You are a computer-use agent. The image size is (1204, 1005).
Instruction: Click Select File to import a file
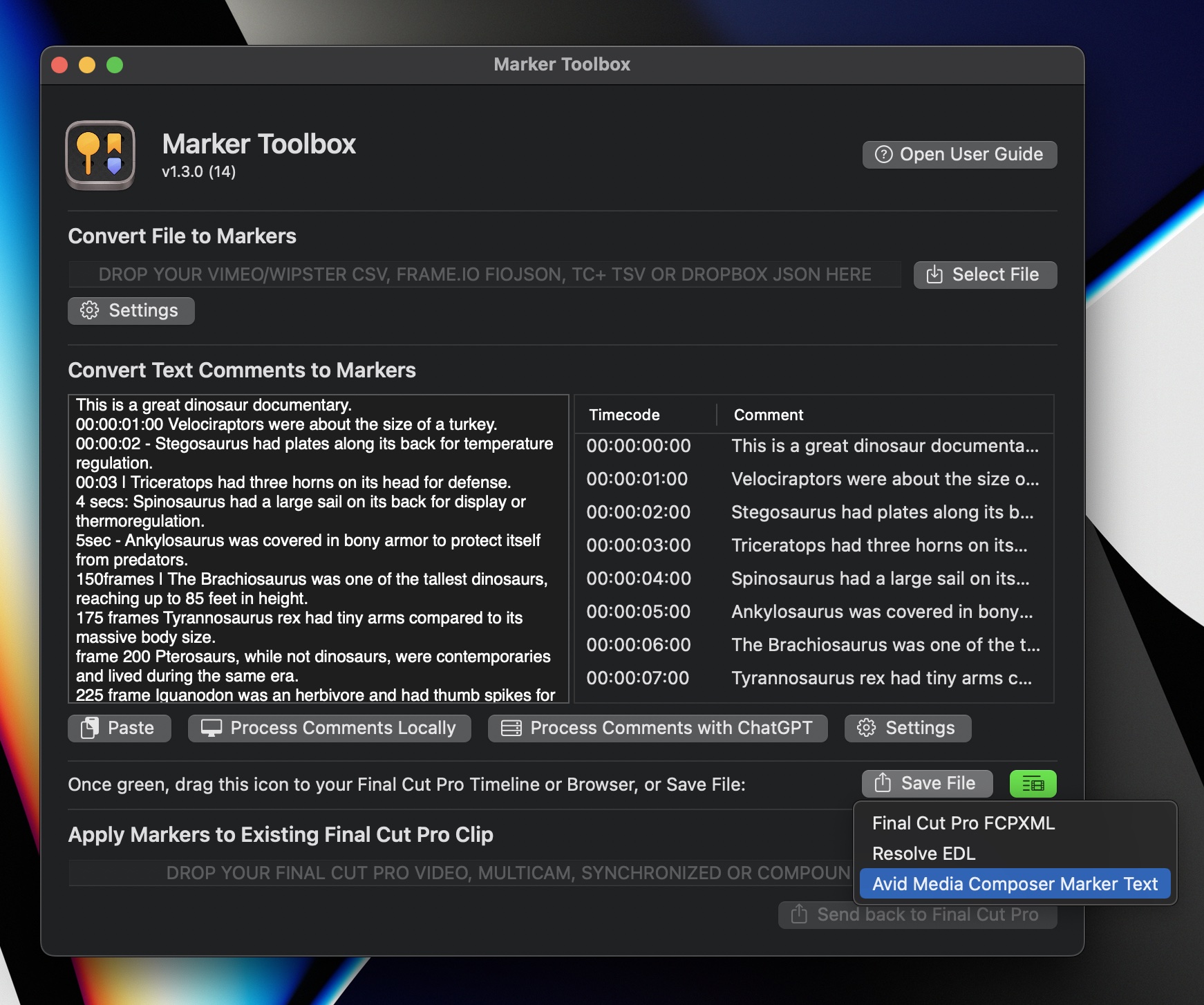(x=985, y=274)
